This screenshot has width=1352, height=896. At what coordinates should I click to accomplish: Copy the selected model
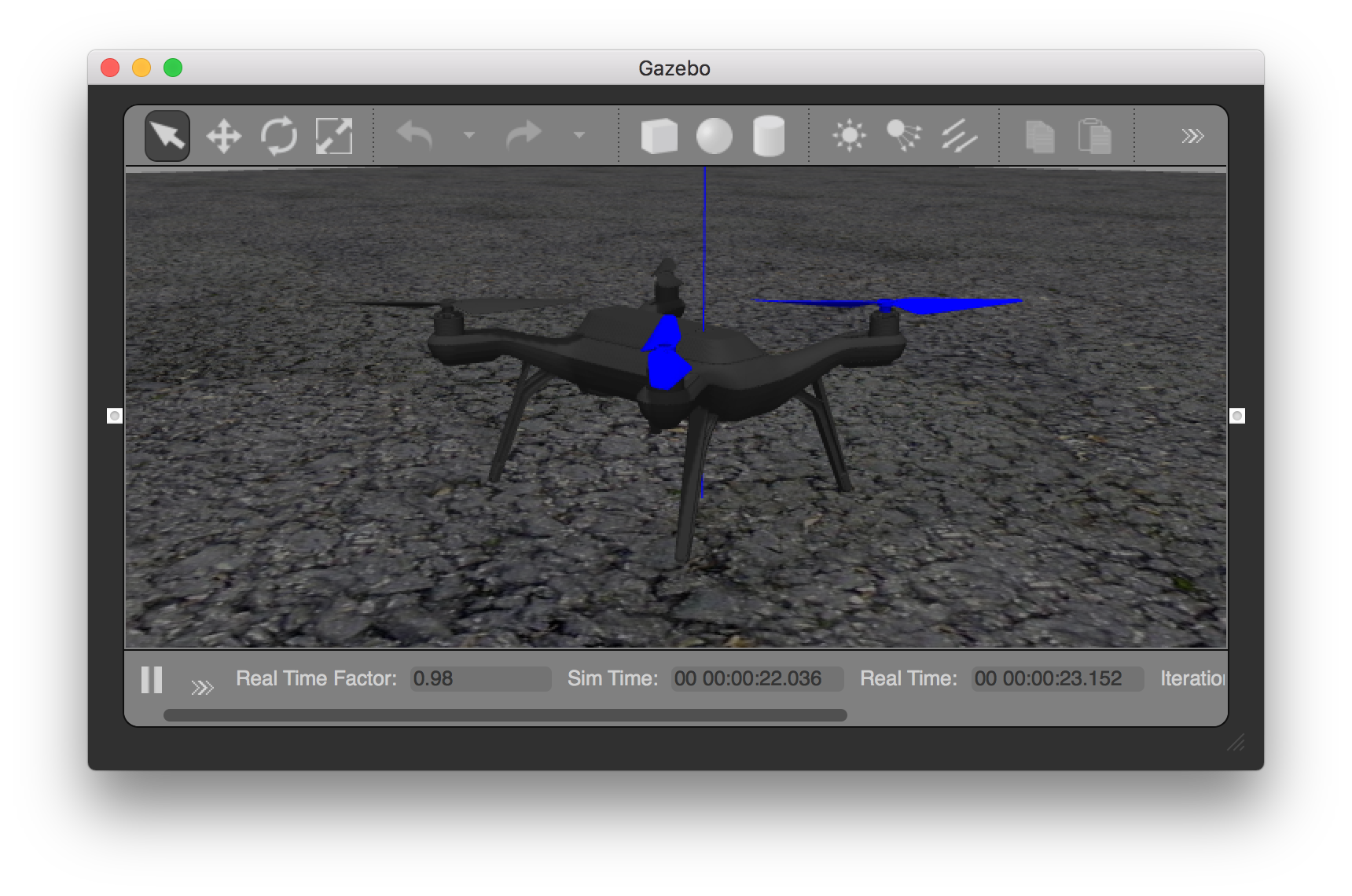1039,135
